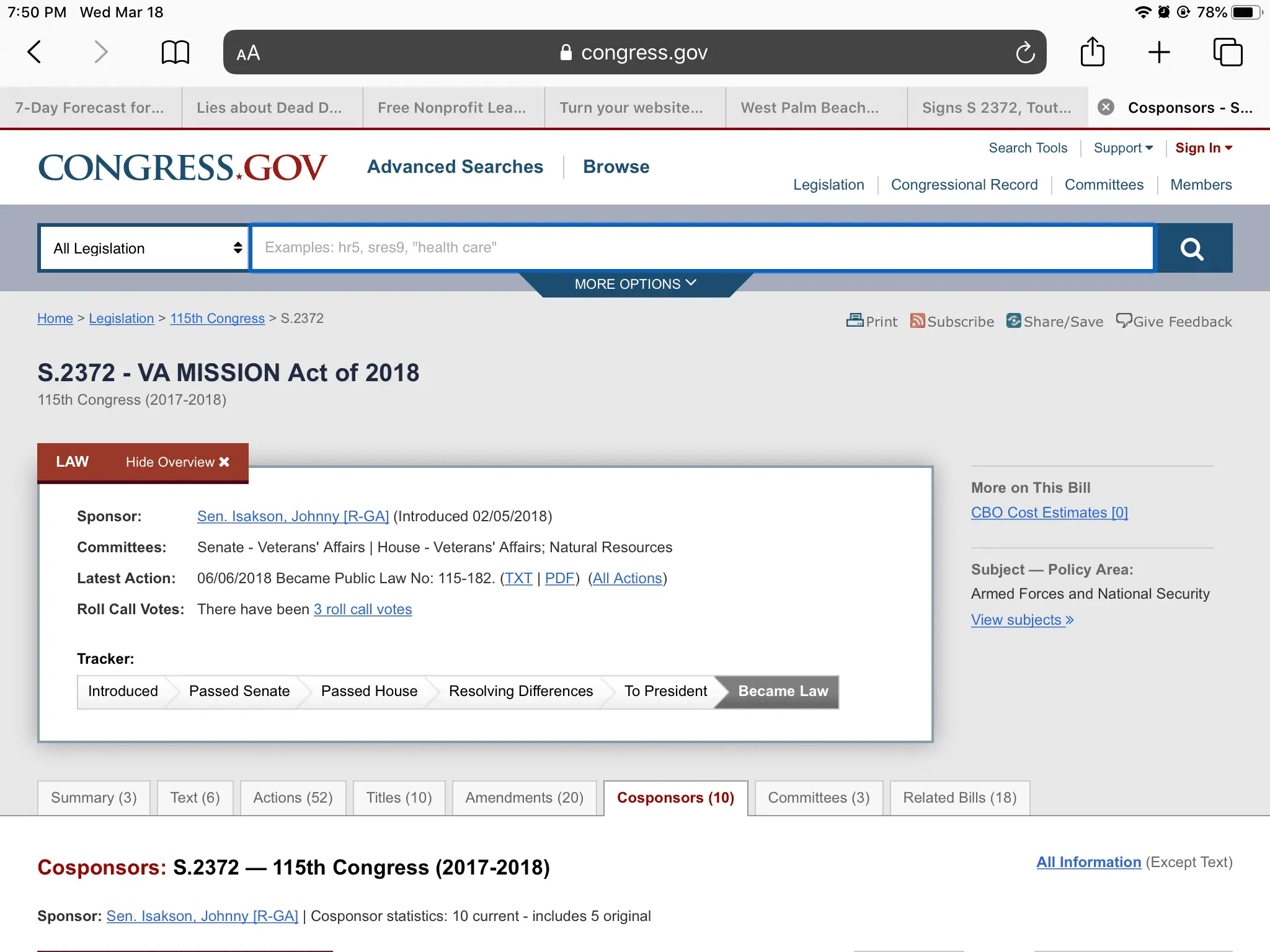Open CBO Cost Estimates link
This screenshot has width=1270, height=952.
(1049, 513)
